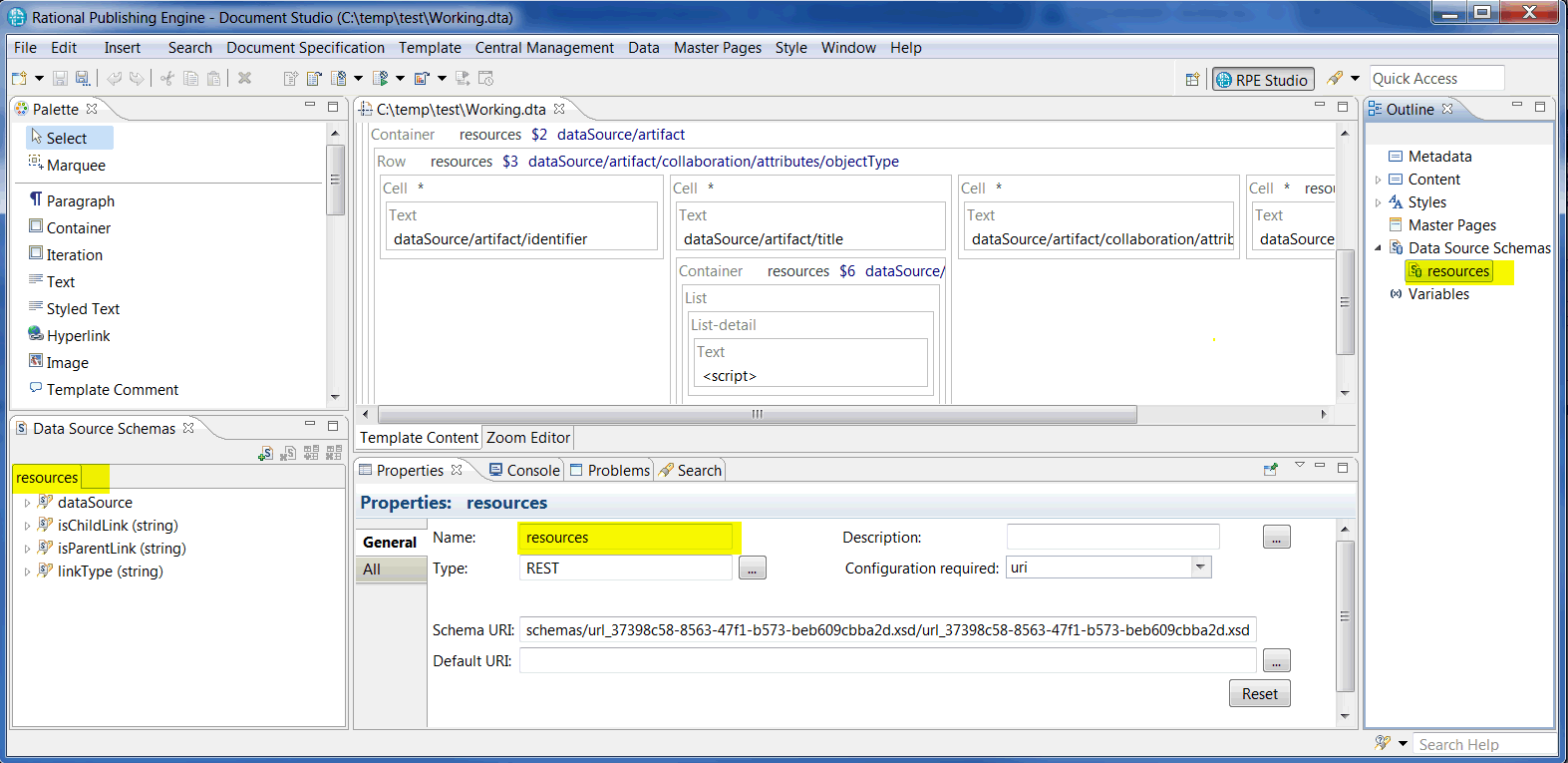
Task: Pick the Hyperlink element in Palette
Action: tap(69, 335)
